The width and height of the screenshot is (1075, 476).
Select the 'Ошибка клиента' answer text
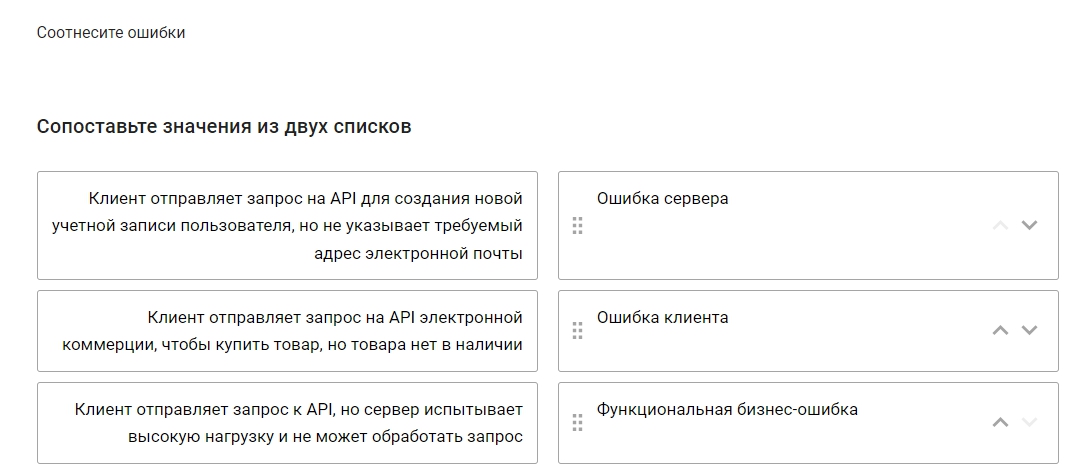(x=662, y=318)
